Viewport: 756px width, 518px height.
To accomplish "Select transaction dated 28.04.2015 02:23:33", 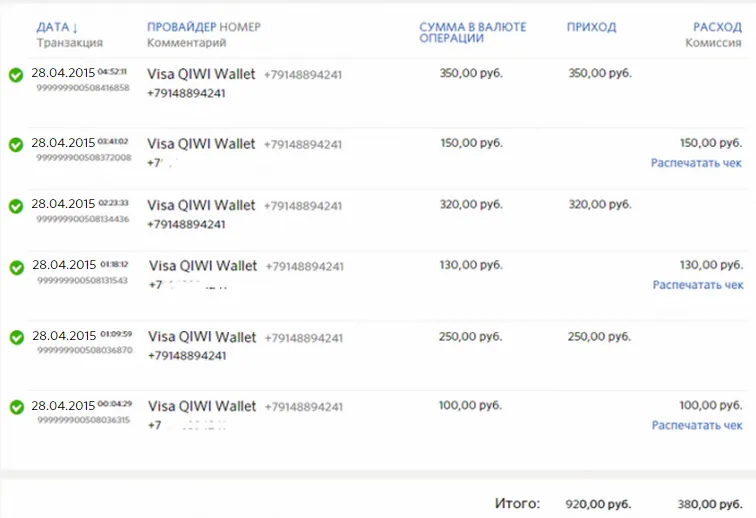I will [x=80, y=204].
